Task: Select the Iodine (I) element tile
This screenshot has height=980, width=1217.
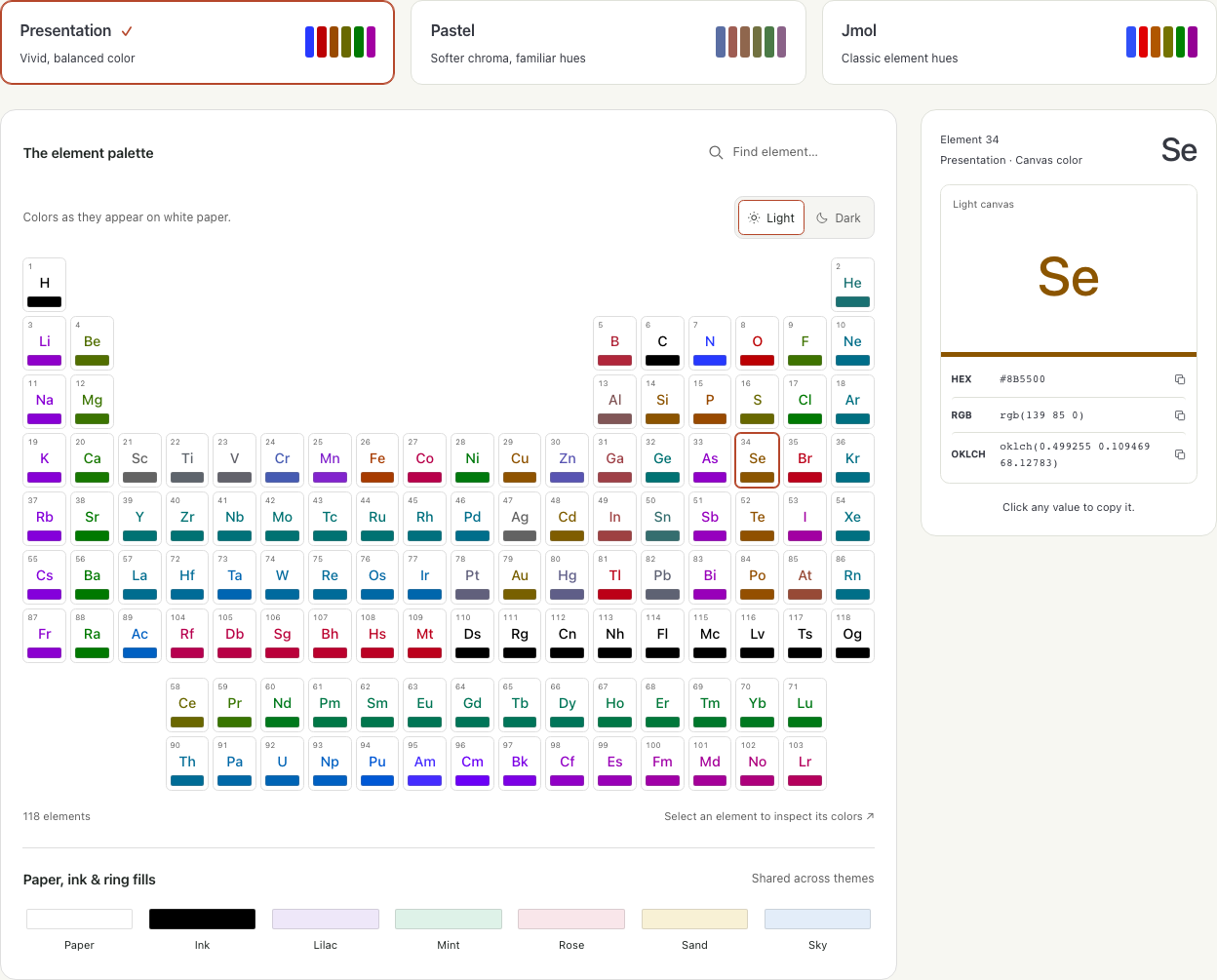Action: point(805,518)
